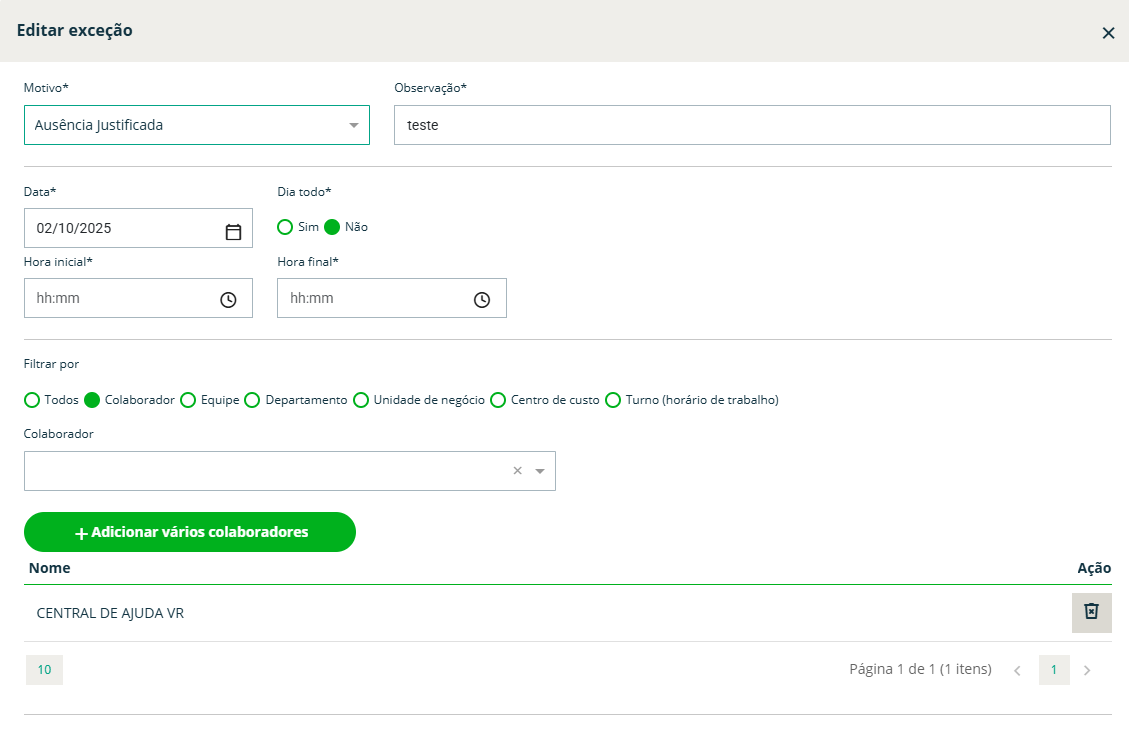Screen dimensions: 1129x730
Task: Go to previous page arrow in pagination
Action: coord(1017,670)
